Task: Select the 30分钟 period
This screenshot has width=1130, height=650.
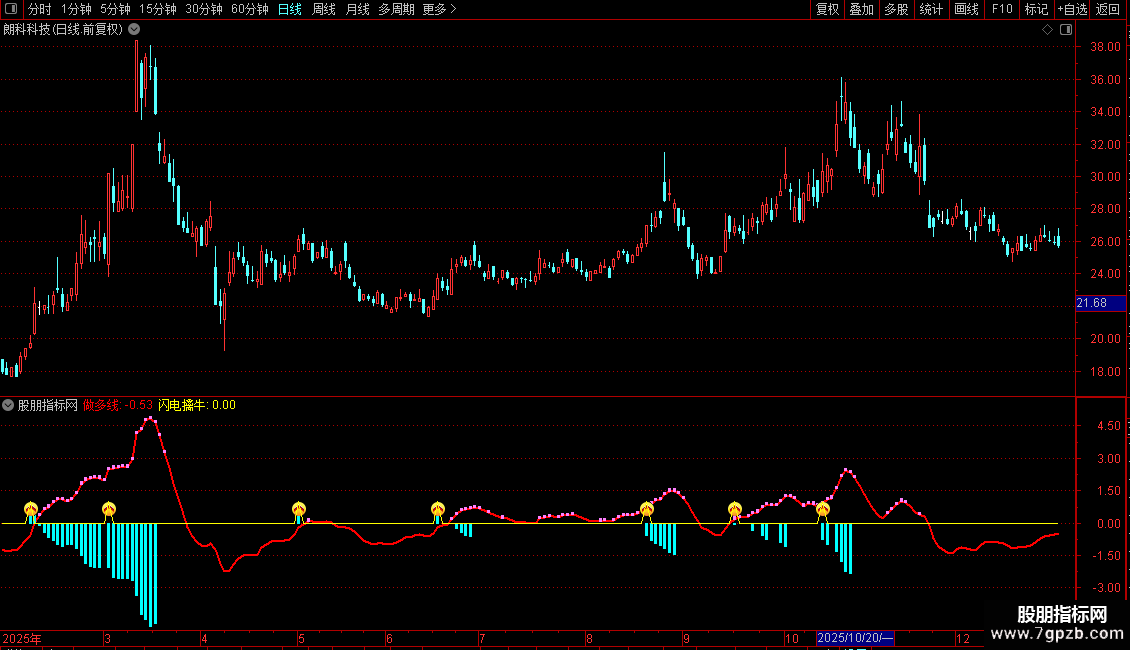Action: tap(204, 9)
